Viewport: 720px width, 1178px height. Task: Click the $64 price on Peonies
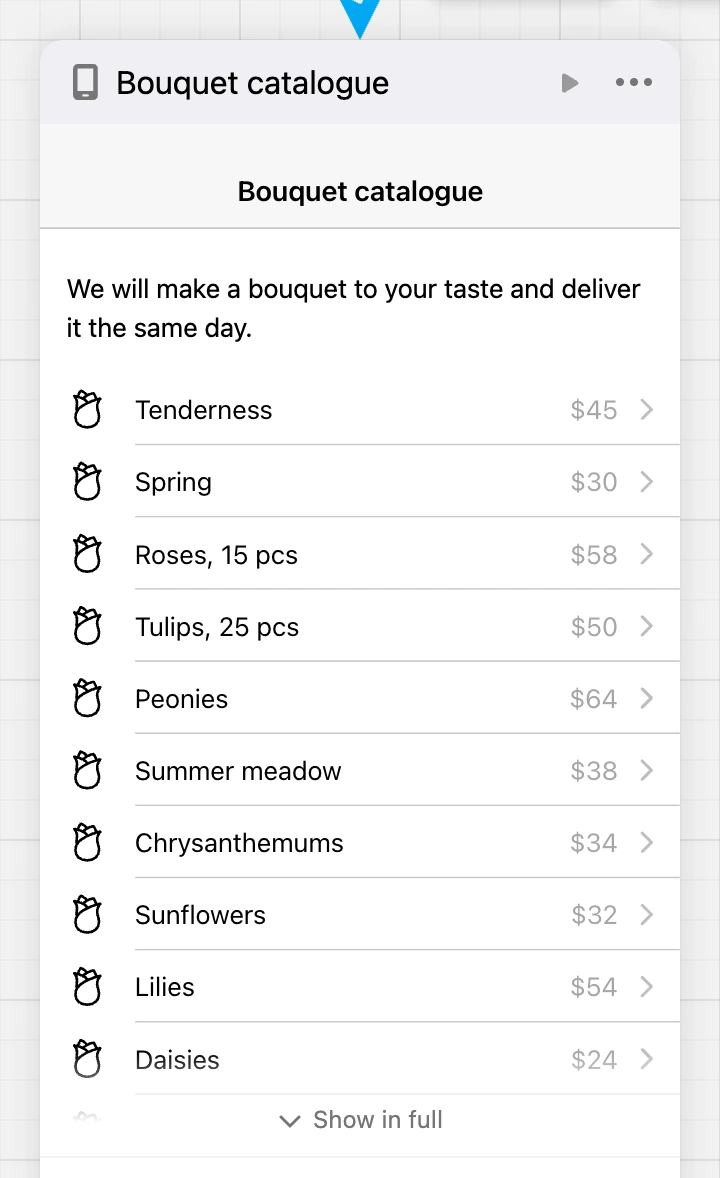tap(594, 699)
